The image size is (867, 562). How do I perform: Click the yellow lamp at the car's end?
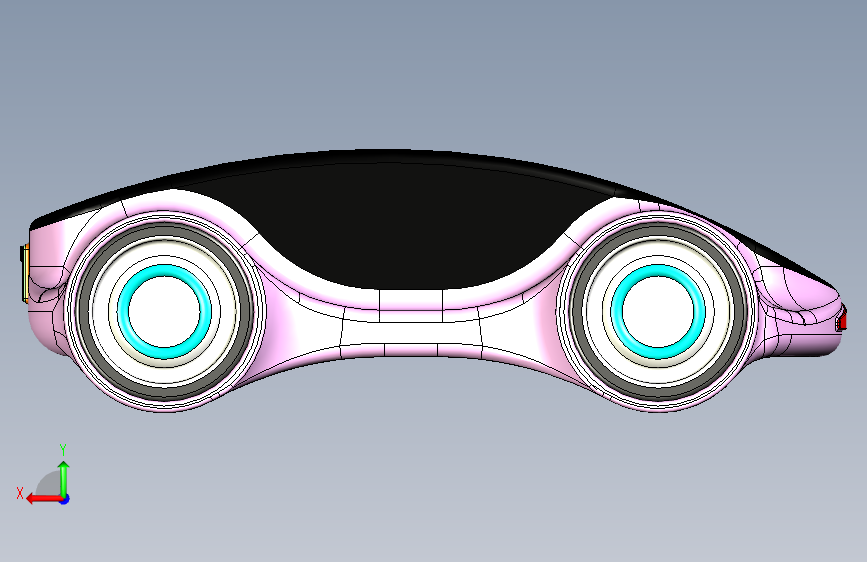pos(25,273)
